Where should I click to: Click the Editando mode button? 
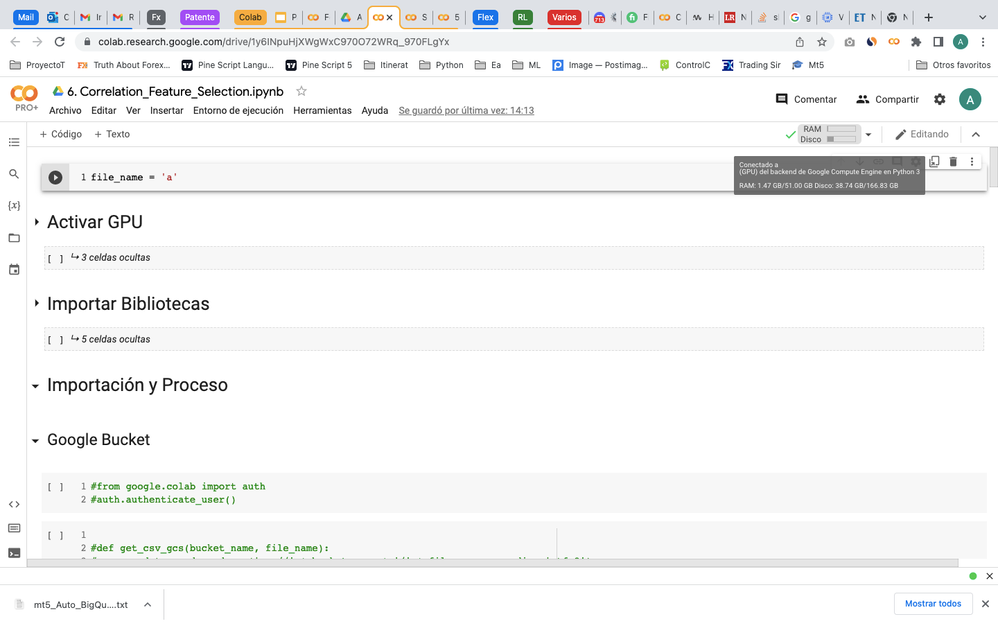[922, 134]
